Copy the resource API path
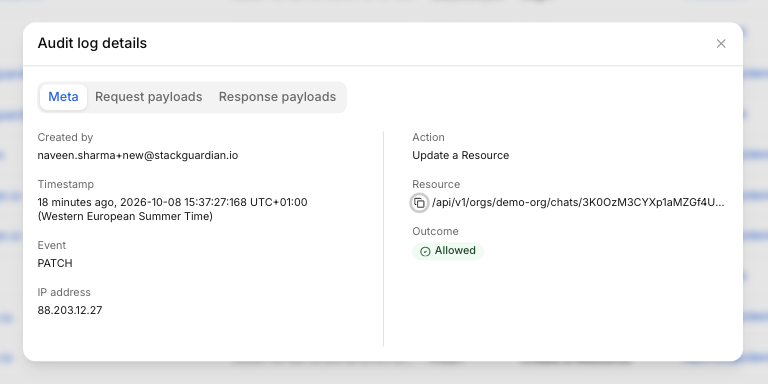 tap(419, 203)
